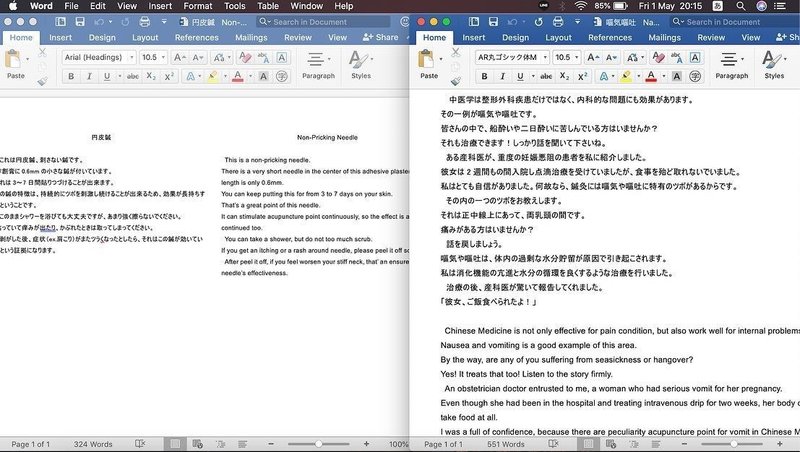This screenshot has width=800, height=452.
Task: Toggle Underline in left window
Action: (x=107, y=77)
